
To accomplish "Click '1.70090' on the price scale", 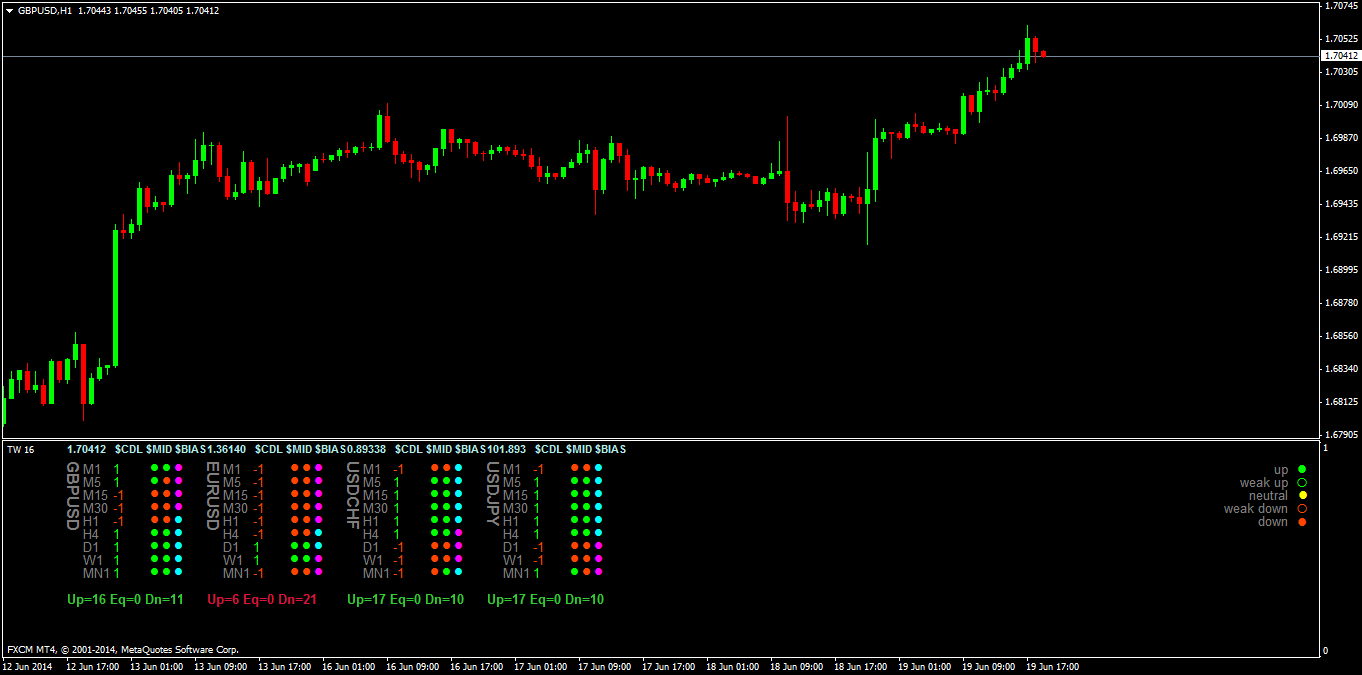I will [x=1342, y=105].
